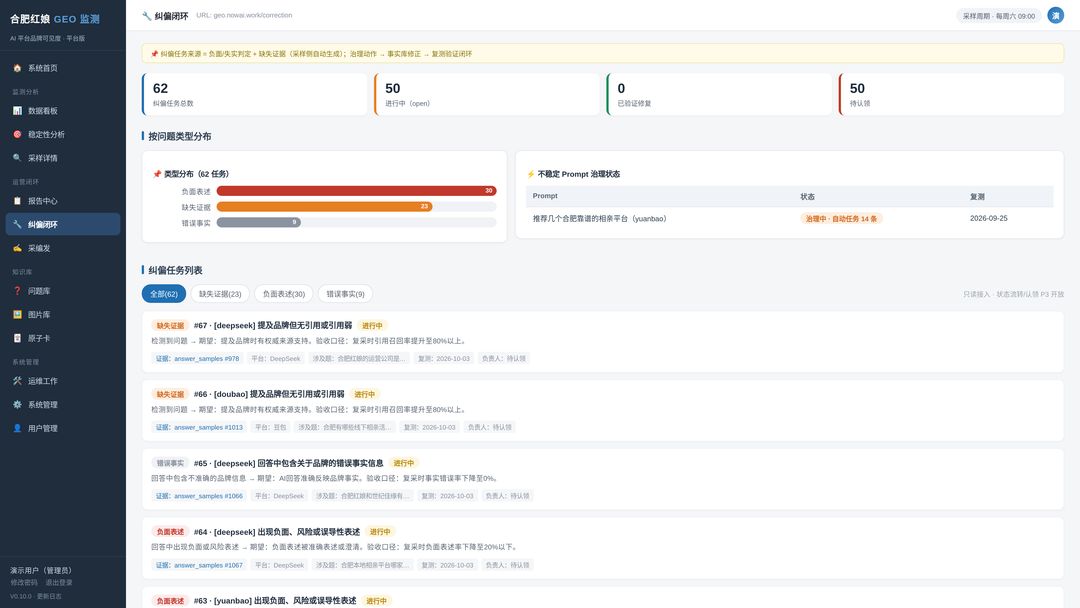
Task: Open 报告中心 clipboard icon
Action: pos(17,201)
